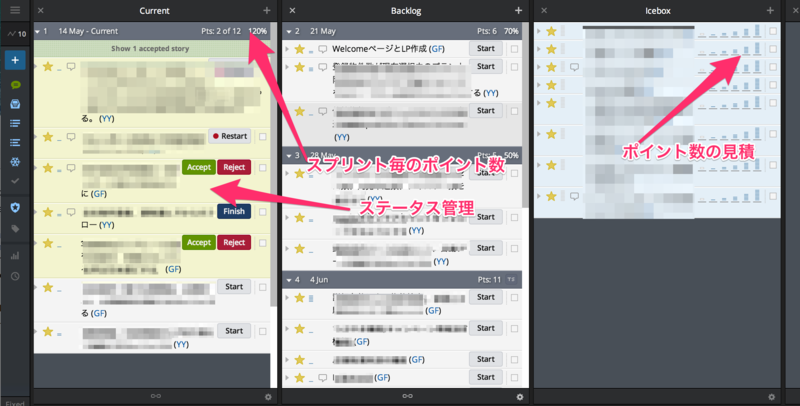Open the Backlog panel footer gear settings
The image size is (800, 406).
tap(520, 397)
